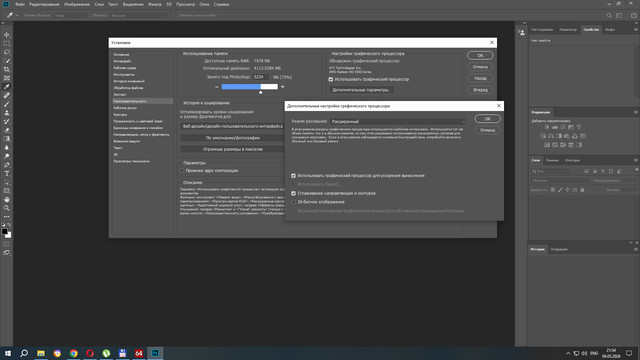Open the Edit Toolbar three-dots button
The height and width of the screenshot is (360, 640).
pos(7,217)
